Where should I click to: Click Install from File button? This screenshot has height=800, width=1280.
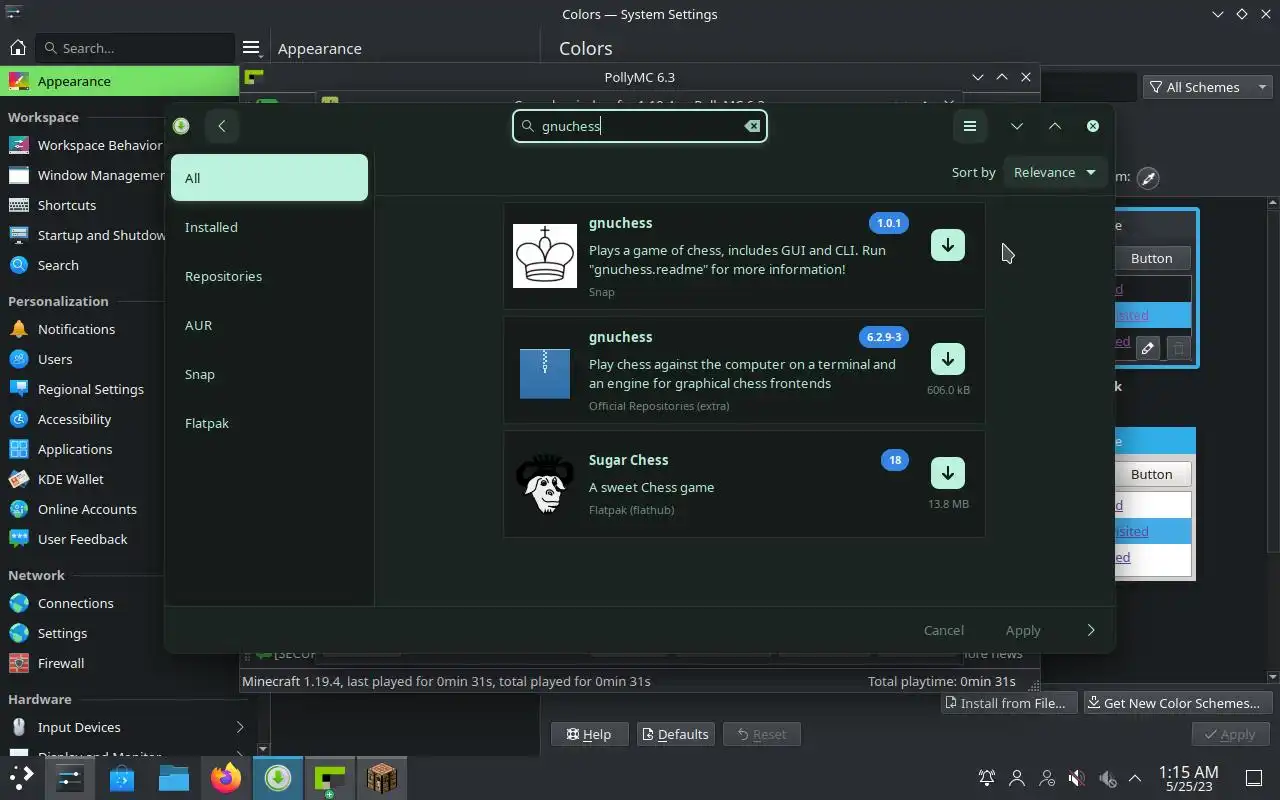pyautogui.click(x=1010, y=703)
